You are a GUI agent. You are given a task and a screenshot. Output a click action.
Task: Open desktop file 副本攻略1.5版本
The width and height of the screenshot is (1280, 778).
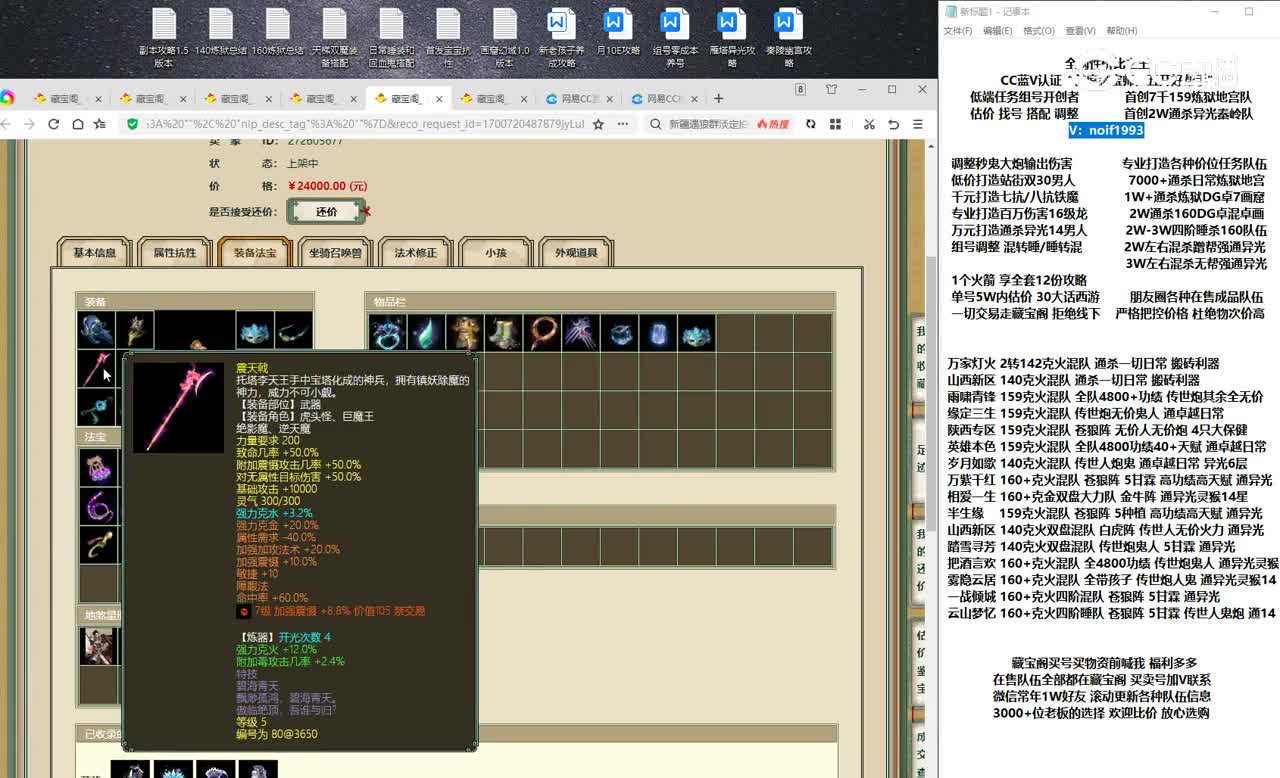163,38
